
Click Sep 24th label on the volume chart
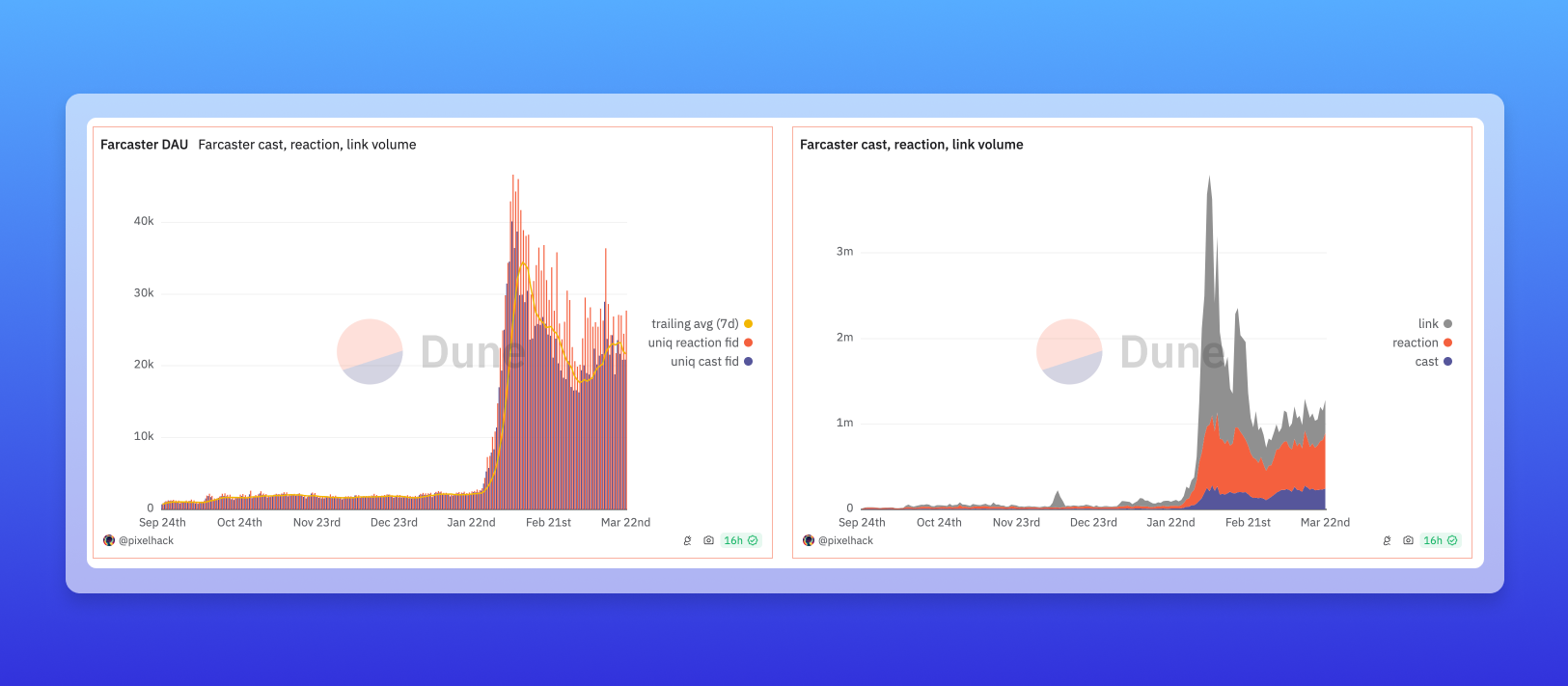862,523
